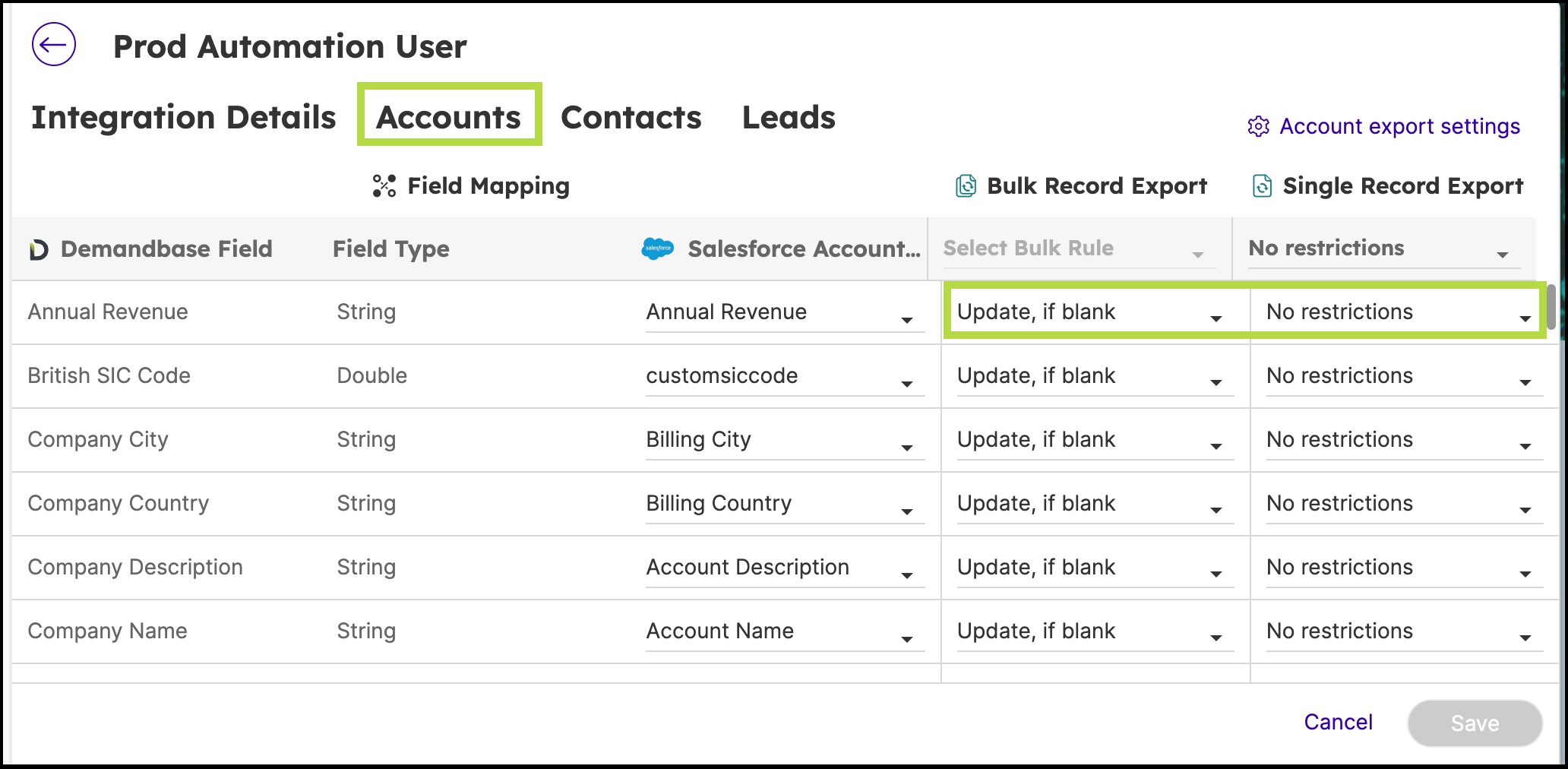
Task: Click the Single Record Export label
Action: click(1402, 186)
